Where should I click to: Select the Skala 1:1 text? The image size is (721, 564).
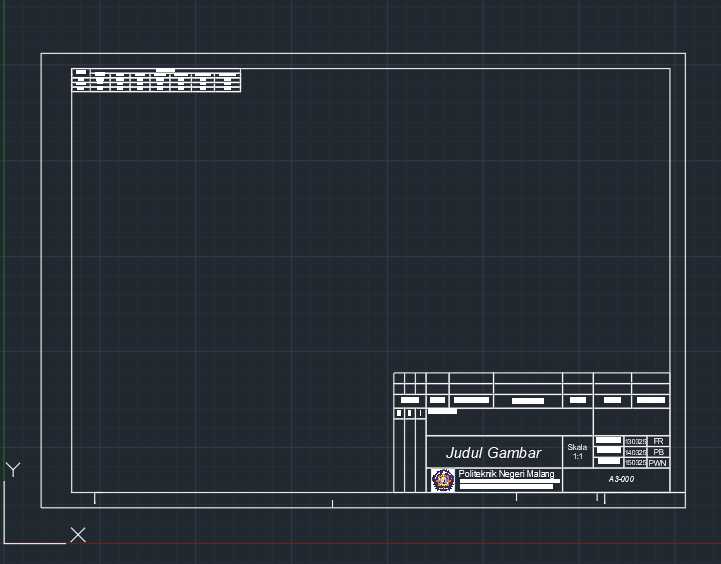pos(577,451)
